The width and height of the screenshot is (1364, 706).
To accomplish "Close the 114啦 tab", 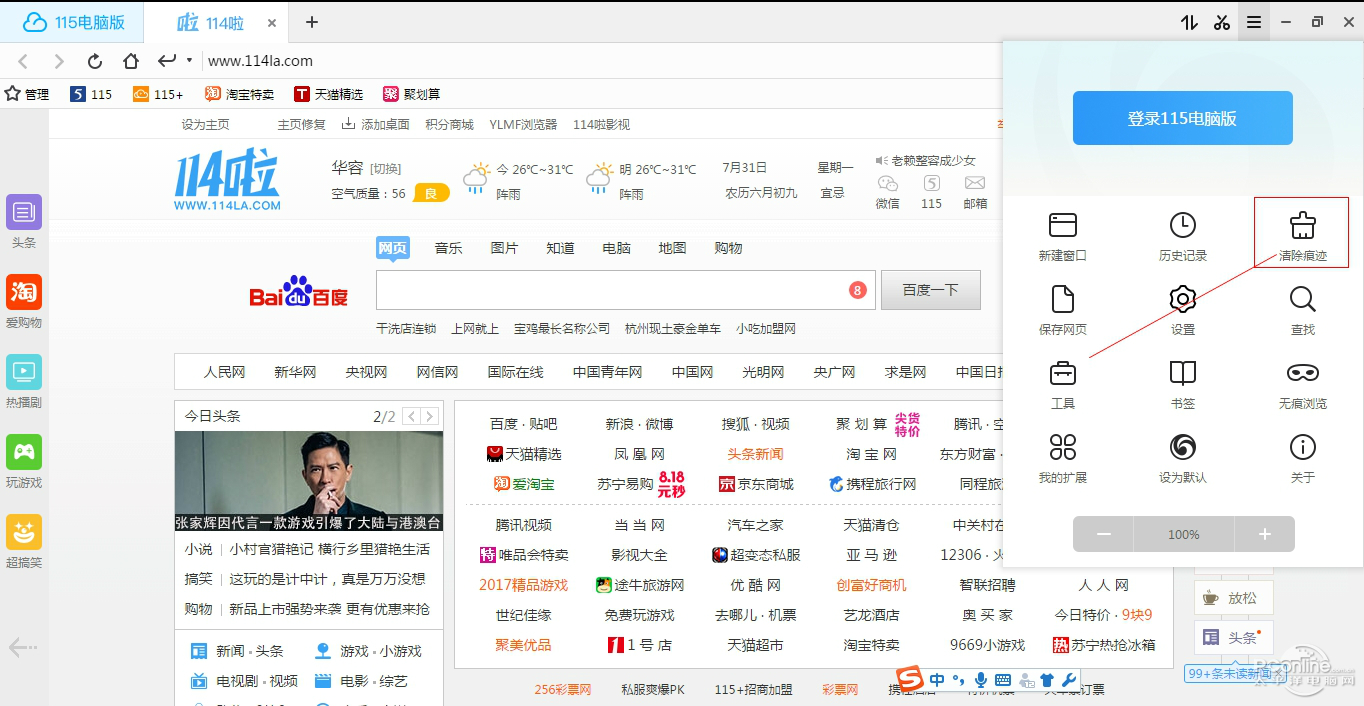I will [x=273, y=23].
